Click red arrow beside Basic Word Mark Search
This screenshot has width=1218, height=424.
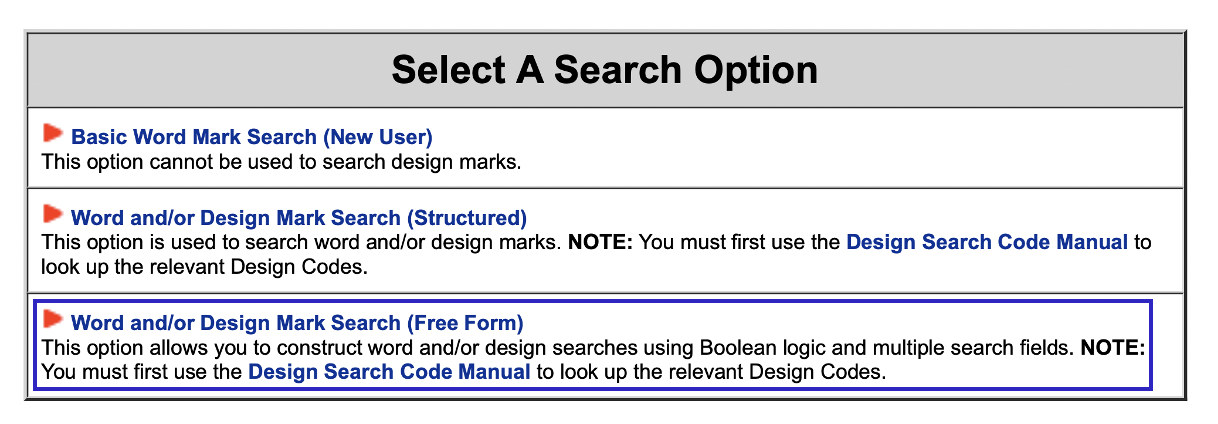(52, 134)
